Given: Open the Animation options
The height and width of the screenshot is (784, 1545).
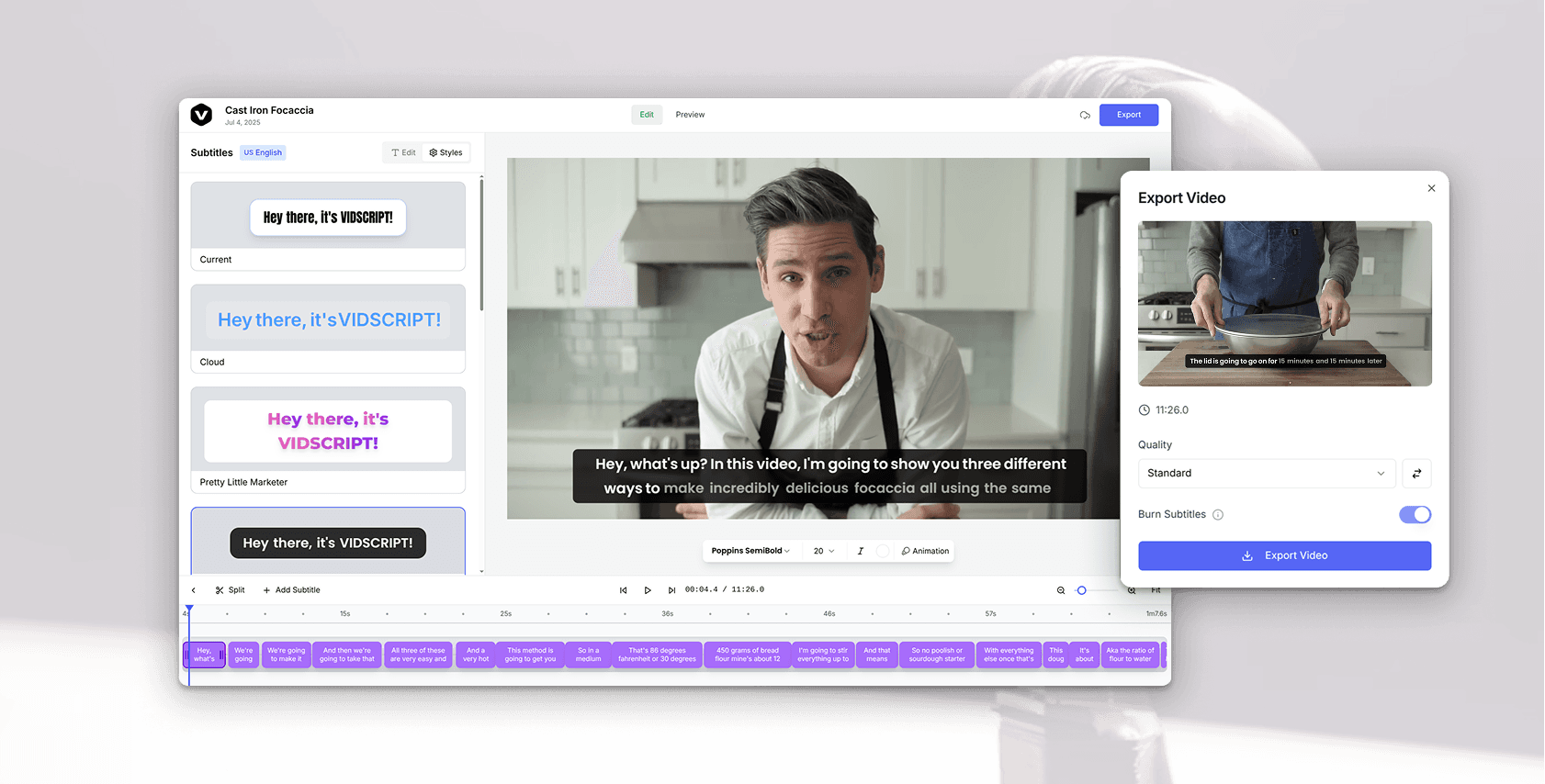Looking at the screenshot, I should [925, 551].
